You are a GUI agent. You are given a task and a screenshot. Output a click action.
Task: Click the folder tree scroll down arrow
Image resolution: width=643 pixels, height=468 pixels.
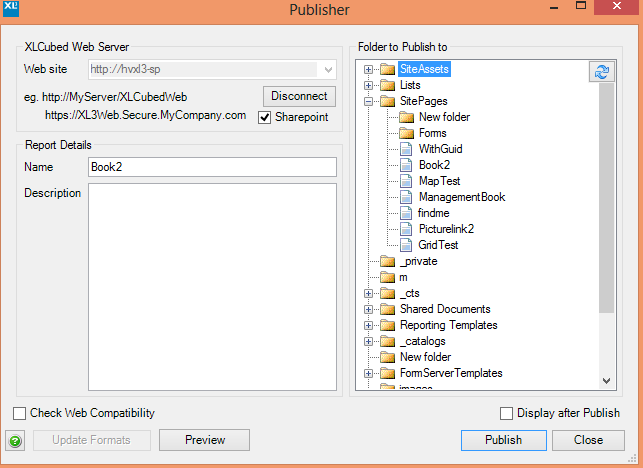607,381
